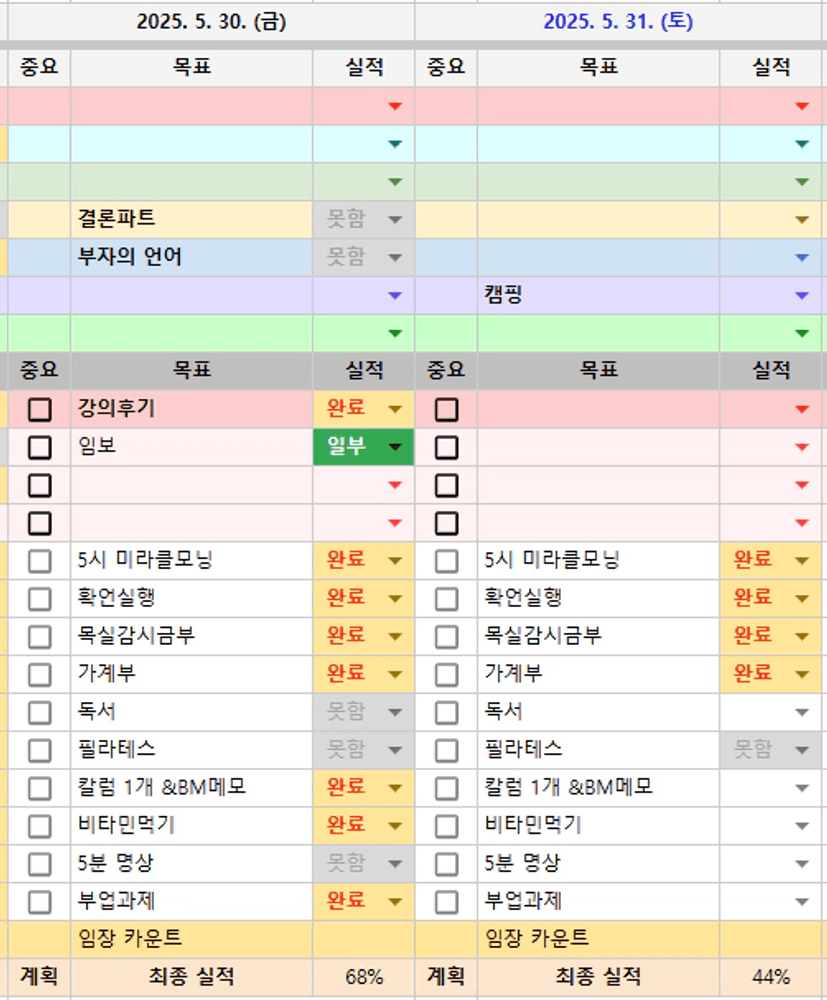Tick the checkbox beside 임보

pos(39,447)
